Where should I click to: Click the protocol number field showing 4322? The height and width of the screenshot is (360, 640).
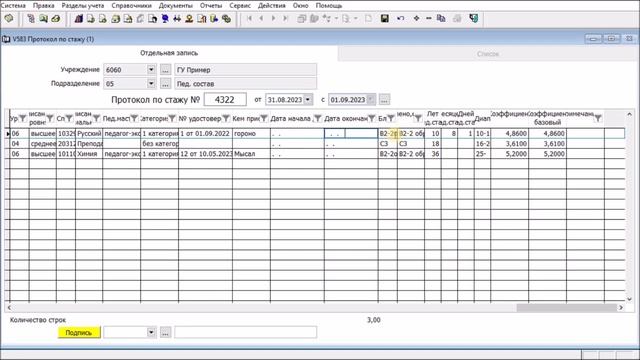[225, 100]
